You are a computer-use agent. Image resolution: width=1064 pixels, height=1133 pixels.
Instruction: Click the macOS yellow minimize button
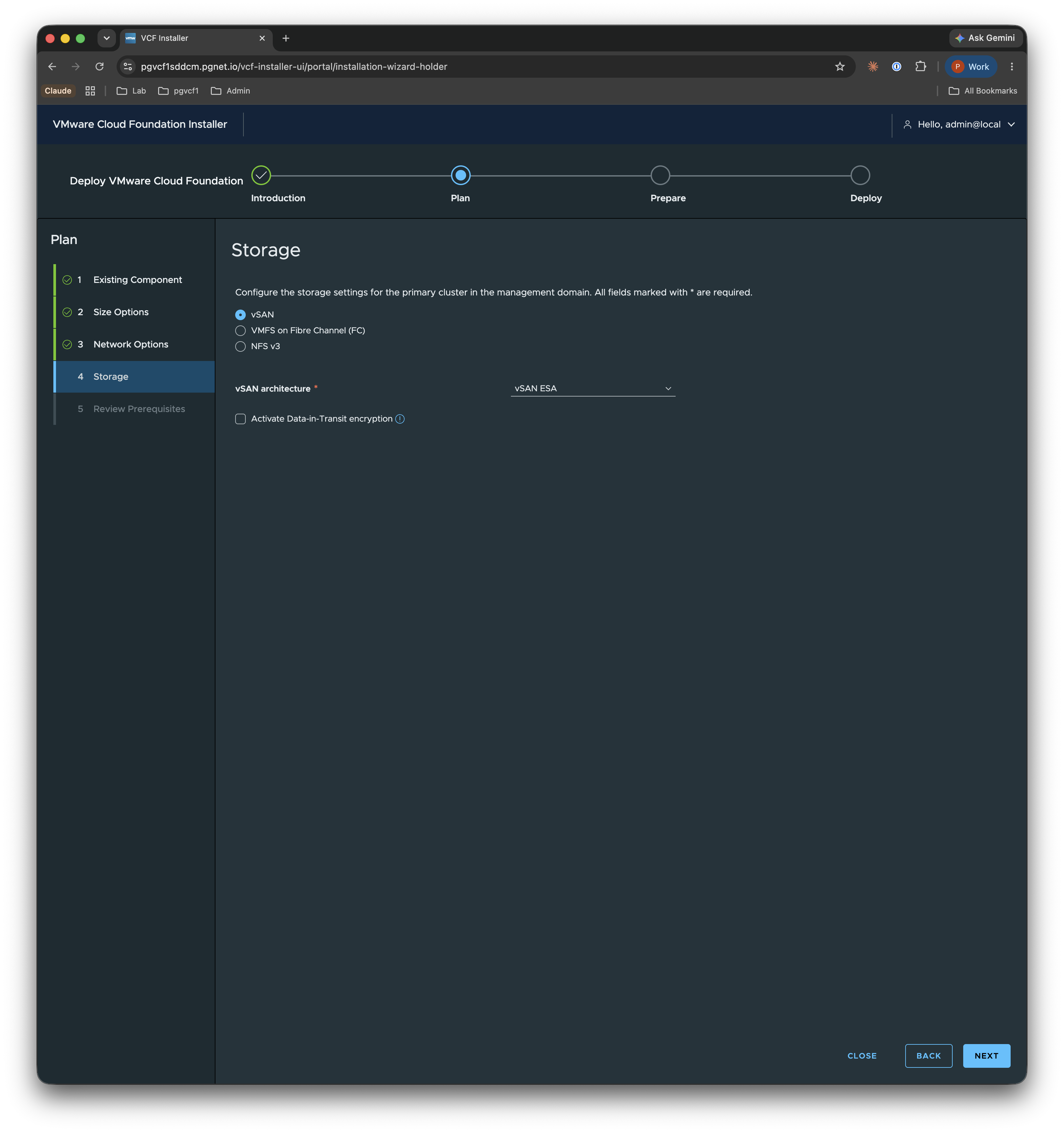tap(65, 38)
